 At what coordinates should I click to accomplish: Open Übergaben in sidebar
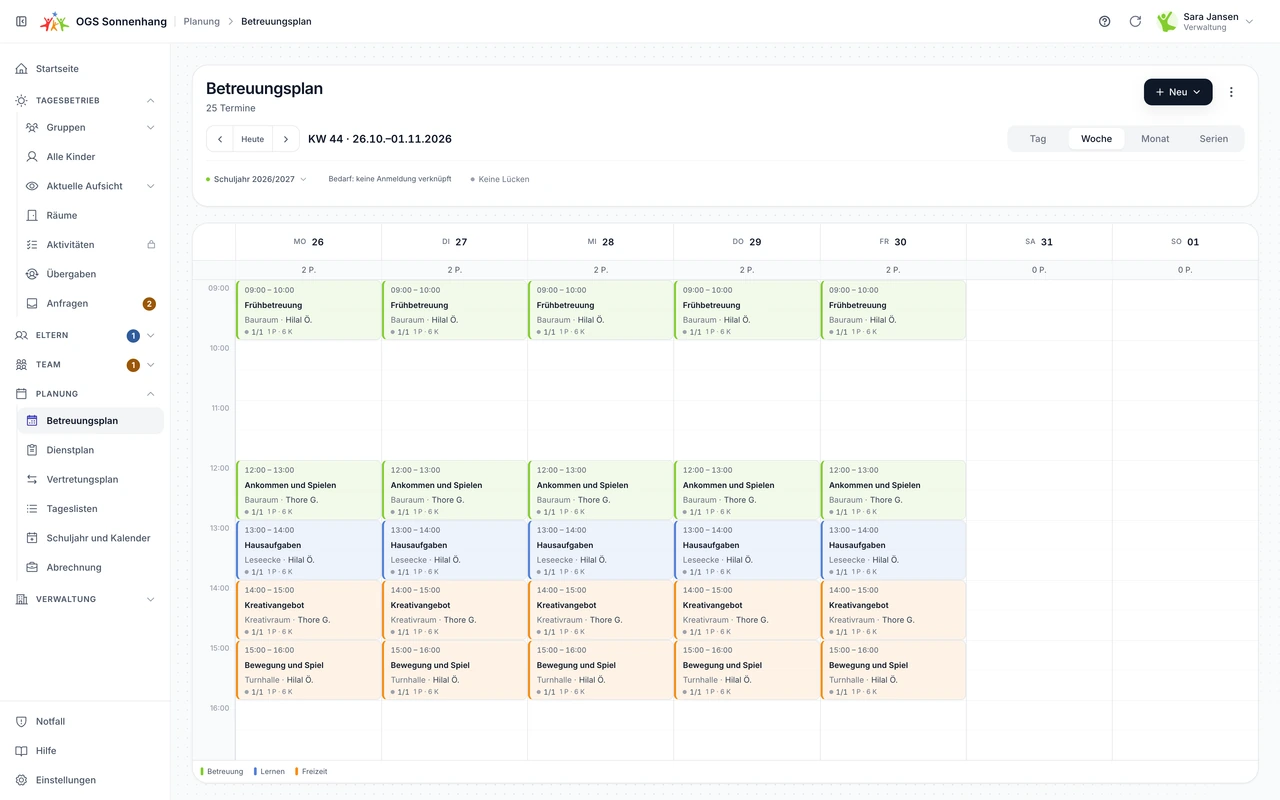coord(90,274)
